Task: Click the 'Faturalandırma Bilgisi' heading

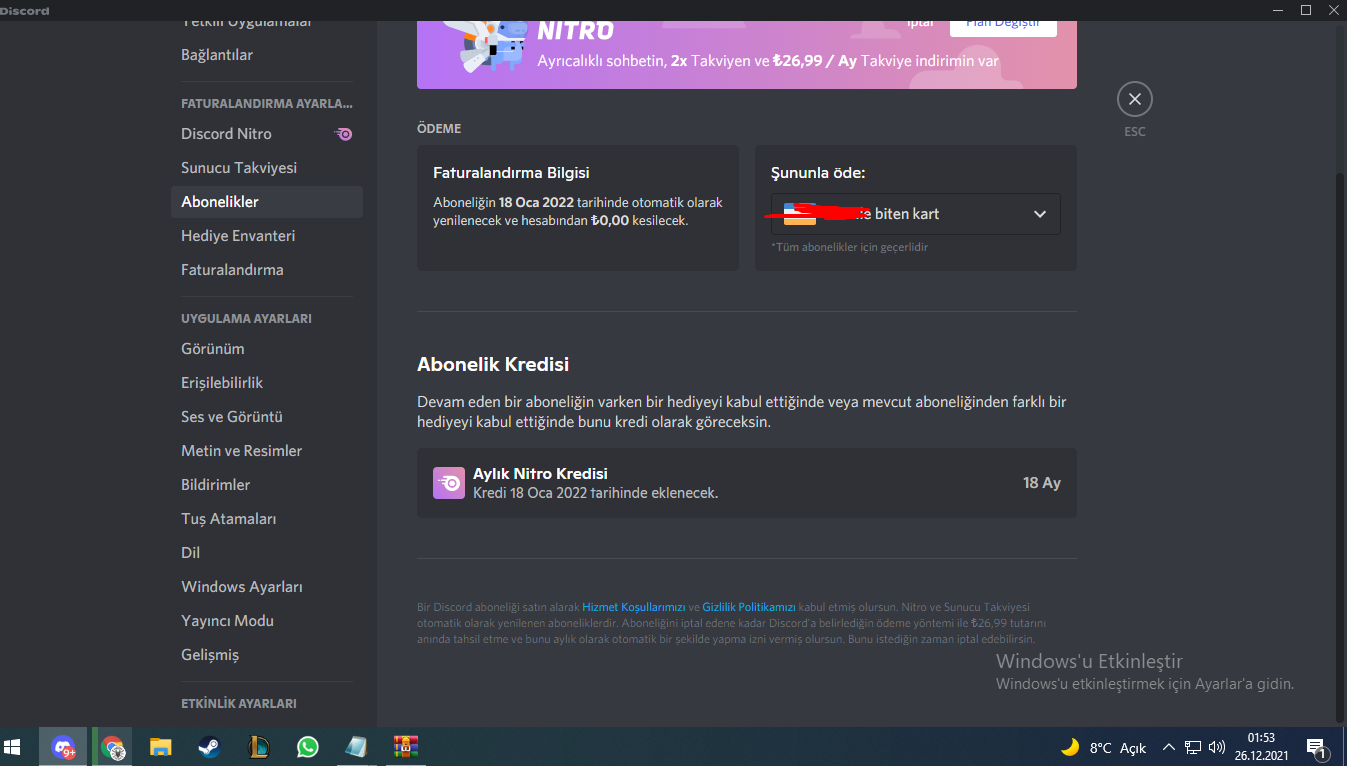Action: tap(511, 173)
